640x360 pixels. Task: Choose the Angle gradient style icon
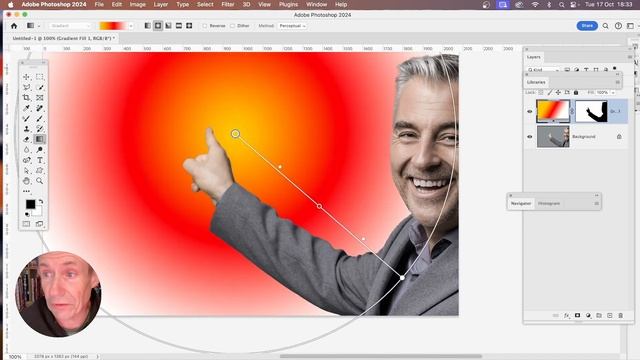(168, 26)
